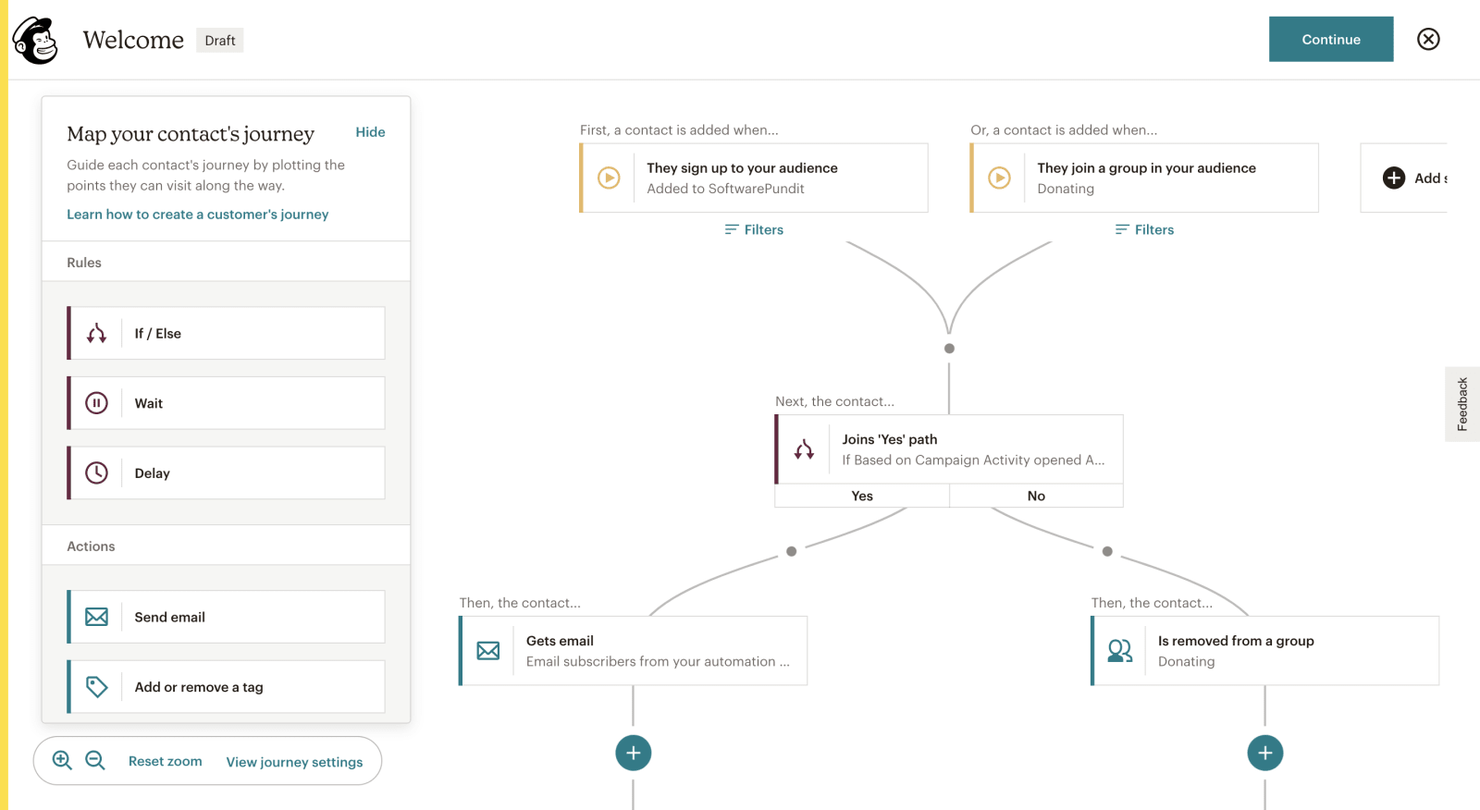Viewport: 1480px width, 810px height.
Task: Open the Feedback tab on the right edge
Action: click(1463, 404)
